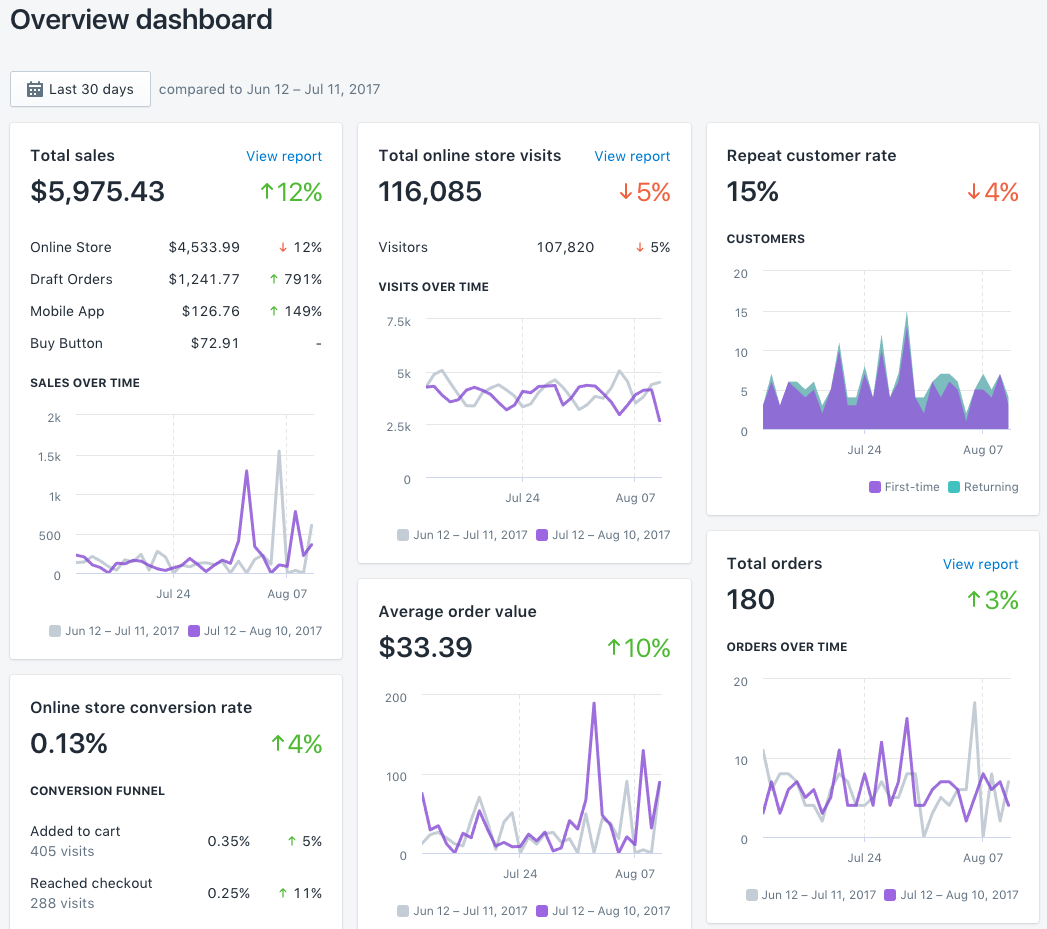1047x929 pixels.
Task: Open the Last 30 days date range selector
Action: click(x=80, y=89)
